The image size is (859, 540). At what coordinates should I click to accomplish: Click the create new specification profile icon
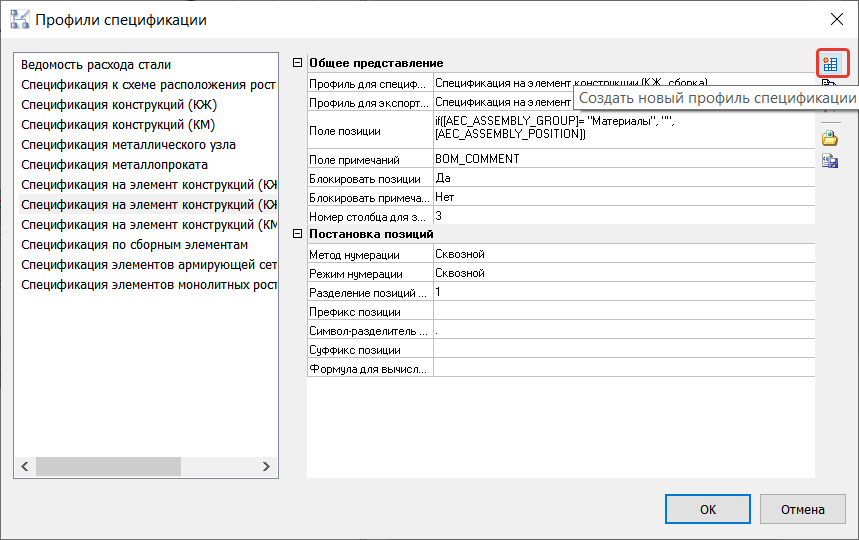tap(829, 64)
